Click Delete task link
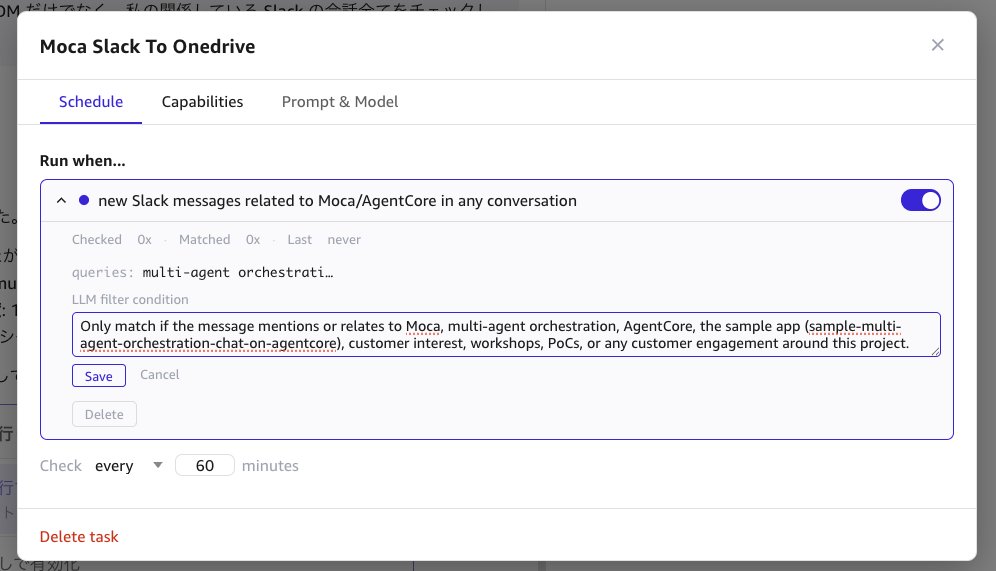Image resolution: width=996 pixels, height=571 pixels. click(x=79, y=537)
